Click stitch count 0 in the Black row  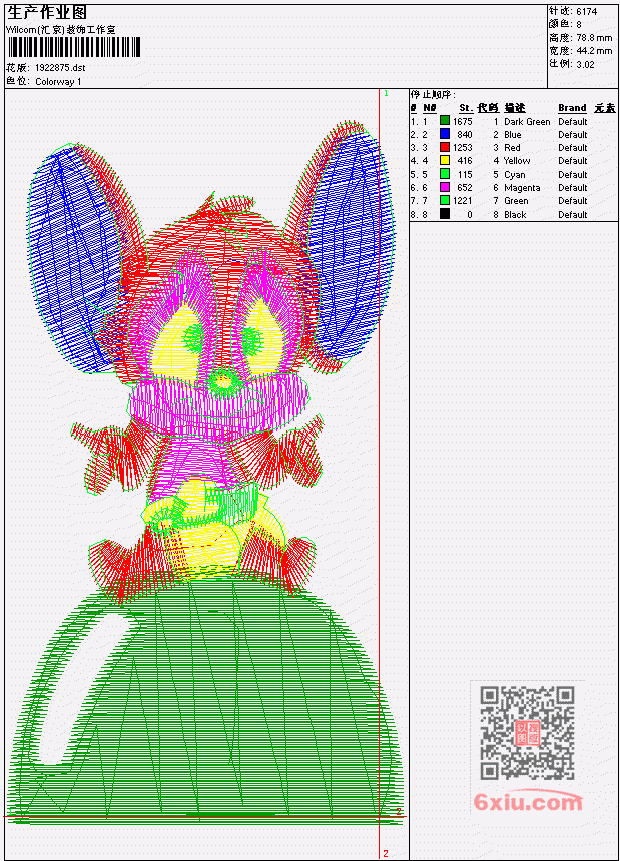click(470, 215)
